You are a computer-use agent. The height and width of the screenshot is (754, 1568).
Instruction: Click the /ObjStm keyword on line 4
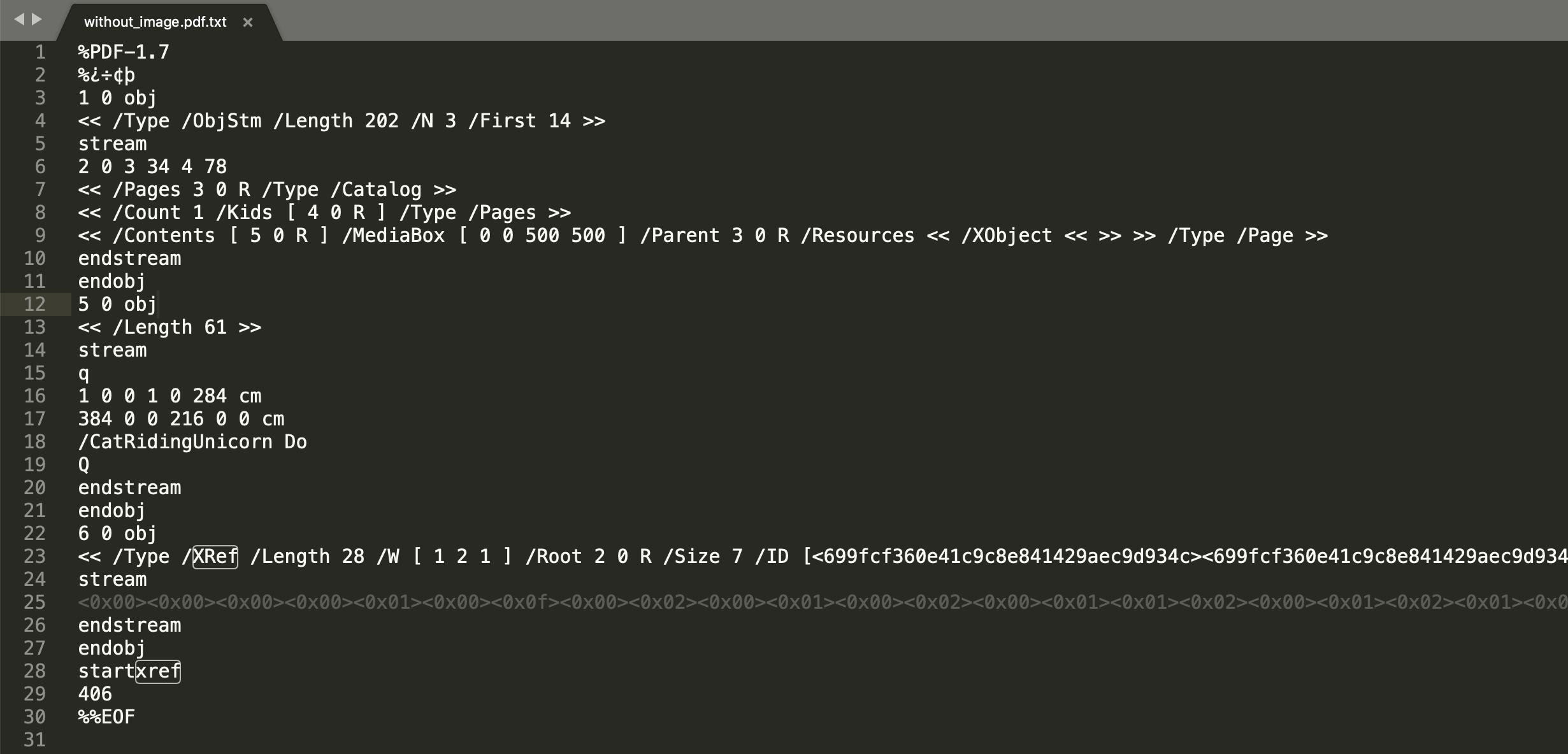tap(221, 121)
